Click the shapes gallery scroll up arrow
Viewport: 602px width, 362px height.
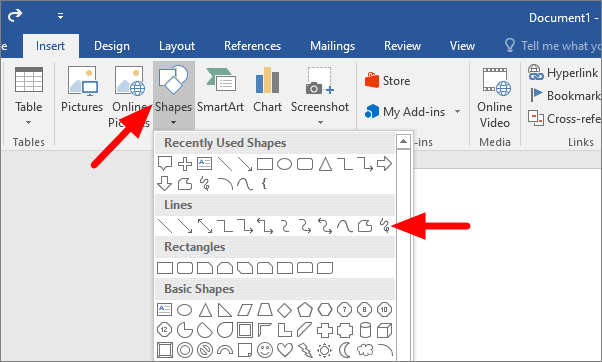(403, 142)
